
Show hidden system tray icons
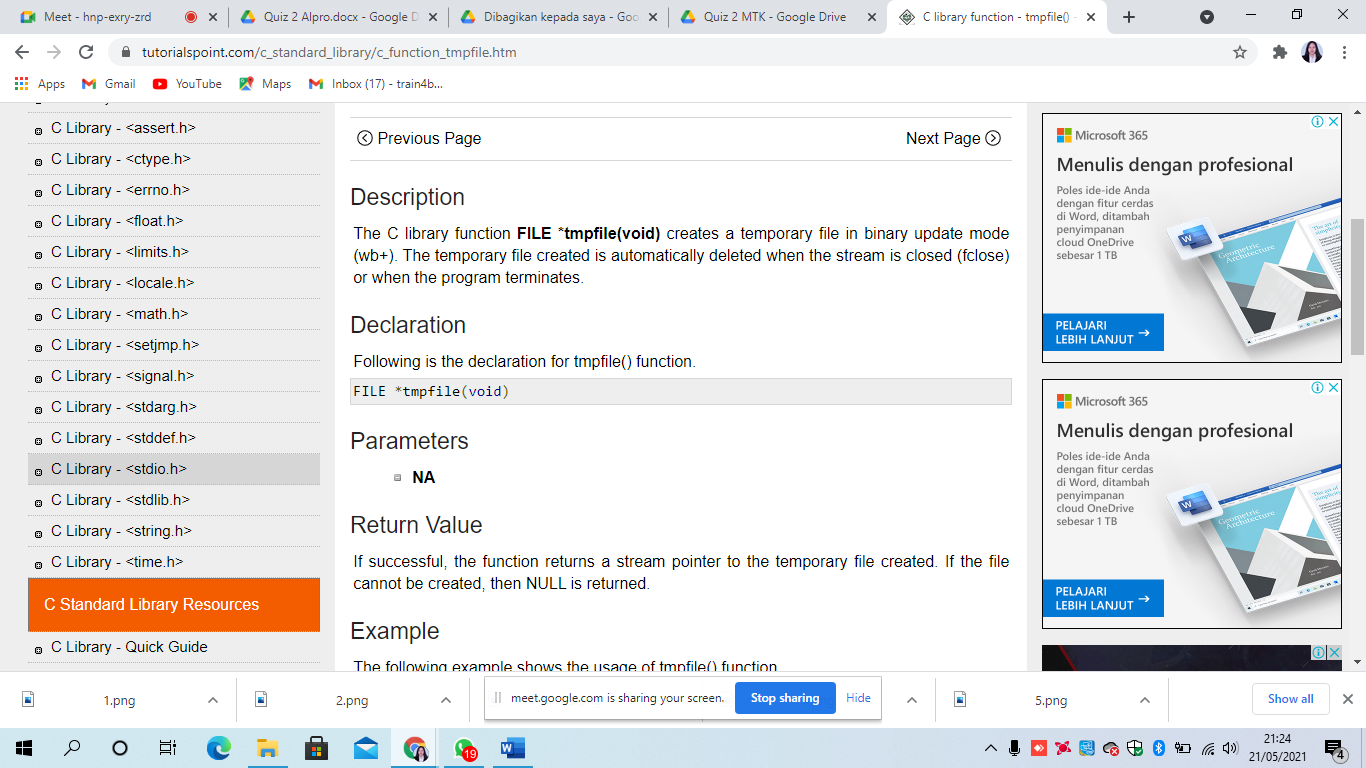pos(991,748)
